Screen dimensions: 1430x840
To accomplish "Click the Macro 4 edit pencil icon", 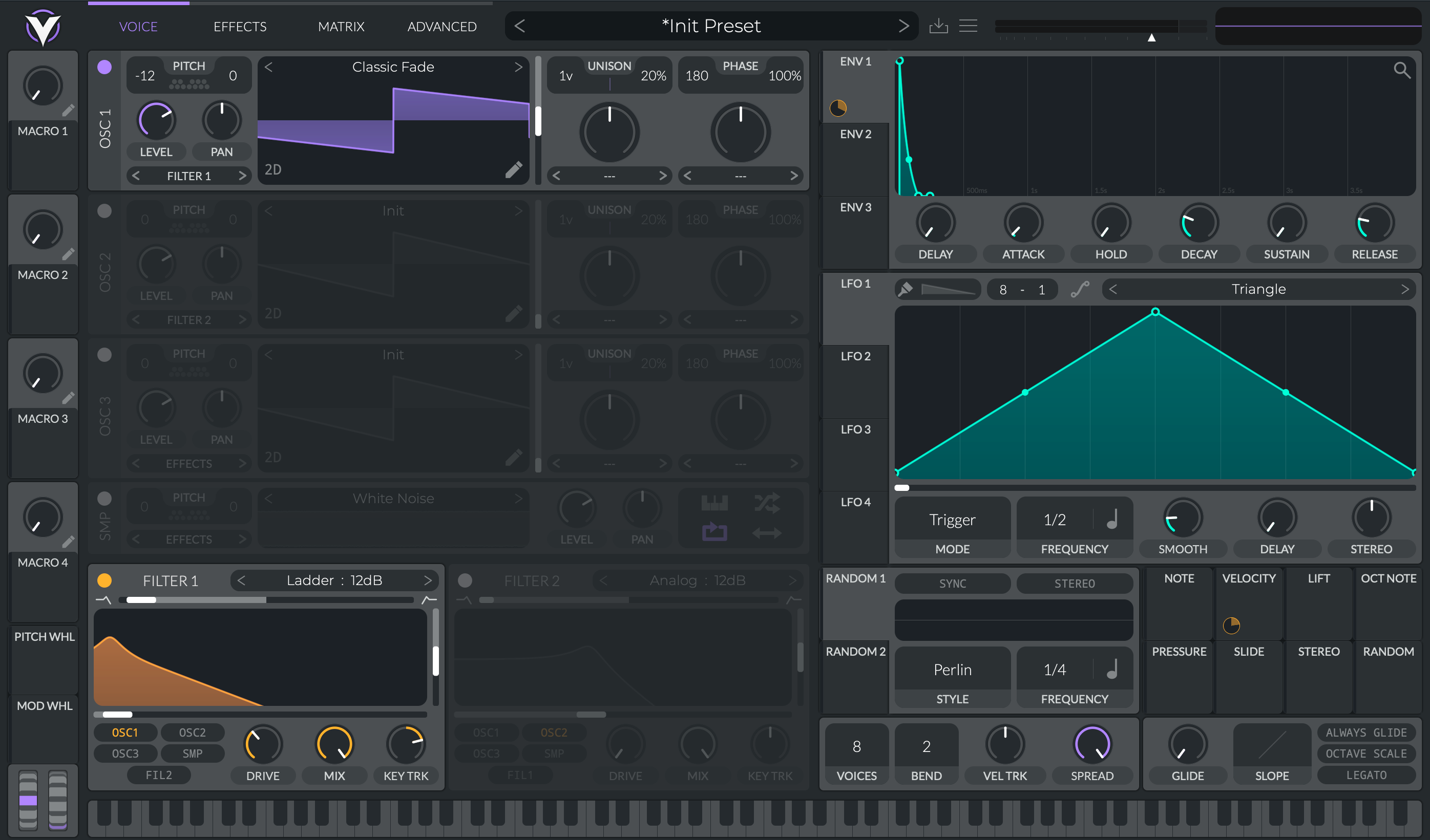I will pyautogui.click(x=68, y=542).
